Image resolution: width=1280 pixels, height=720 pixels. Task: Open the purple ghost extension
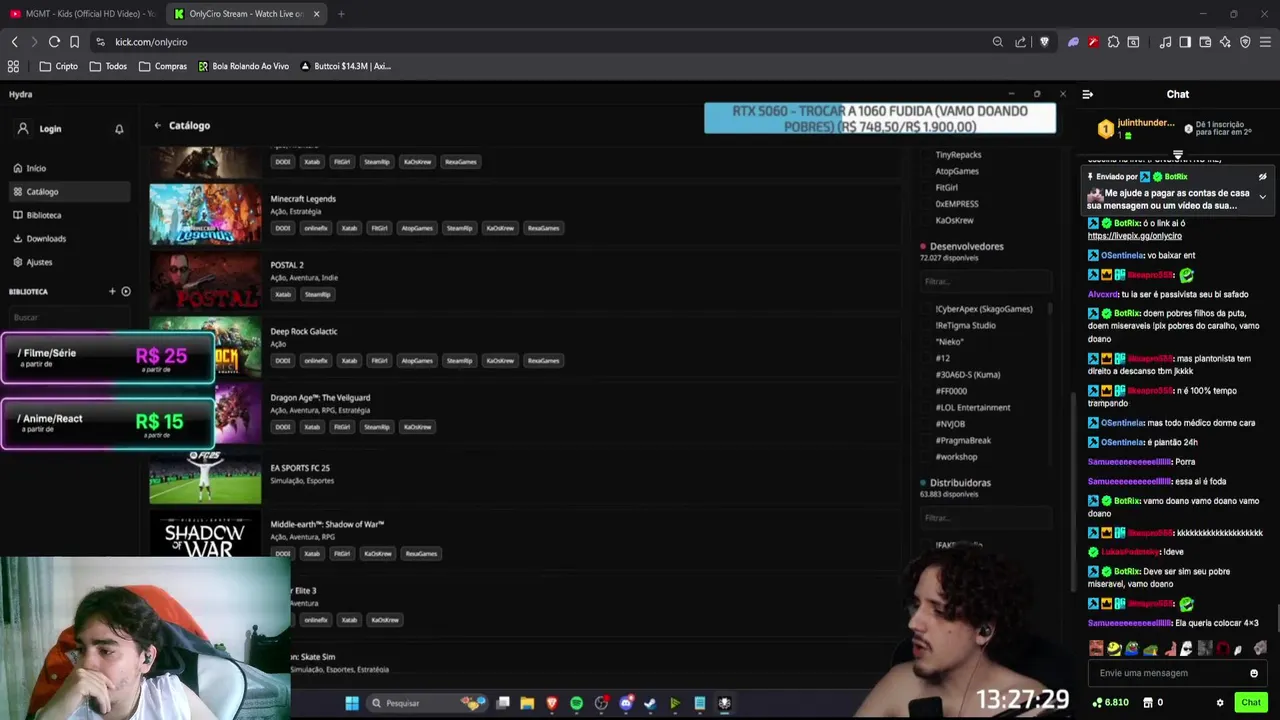pyautogui.click(x=1073, y=42)
